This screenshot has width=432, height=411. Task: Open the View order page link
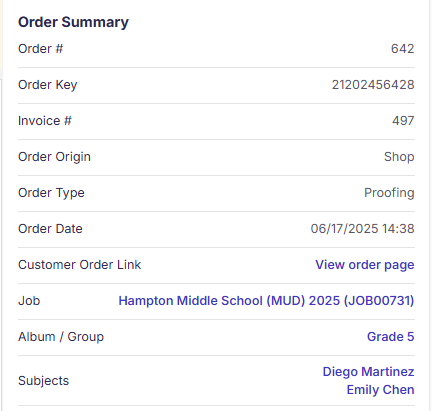(365, 265)
